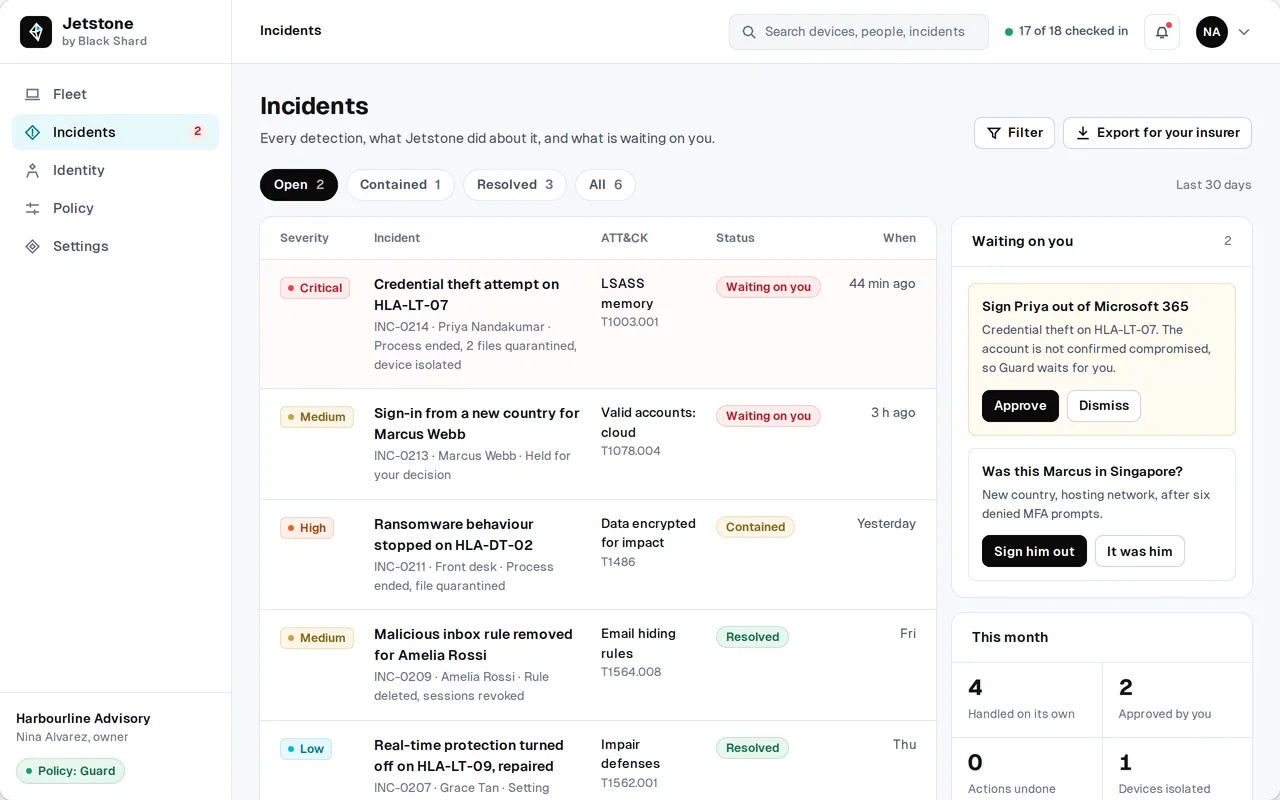Click the NA user avatar
The image size is (1280, 800).
point(1212,32)
